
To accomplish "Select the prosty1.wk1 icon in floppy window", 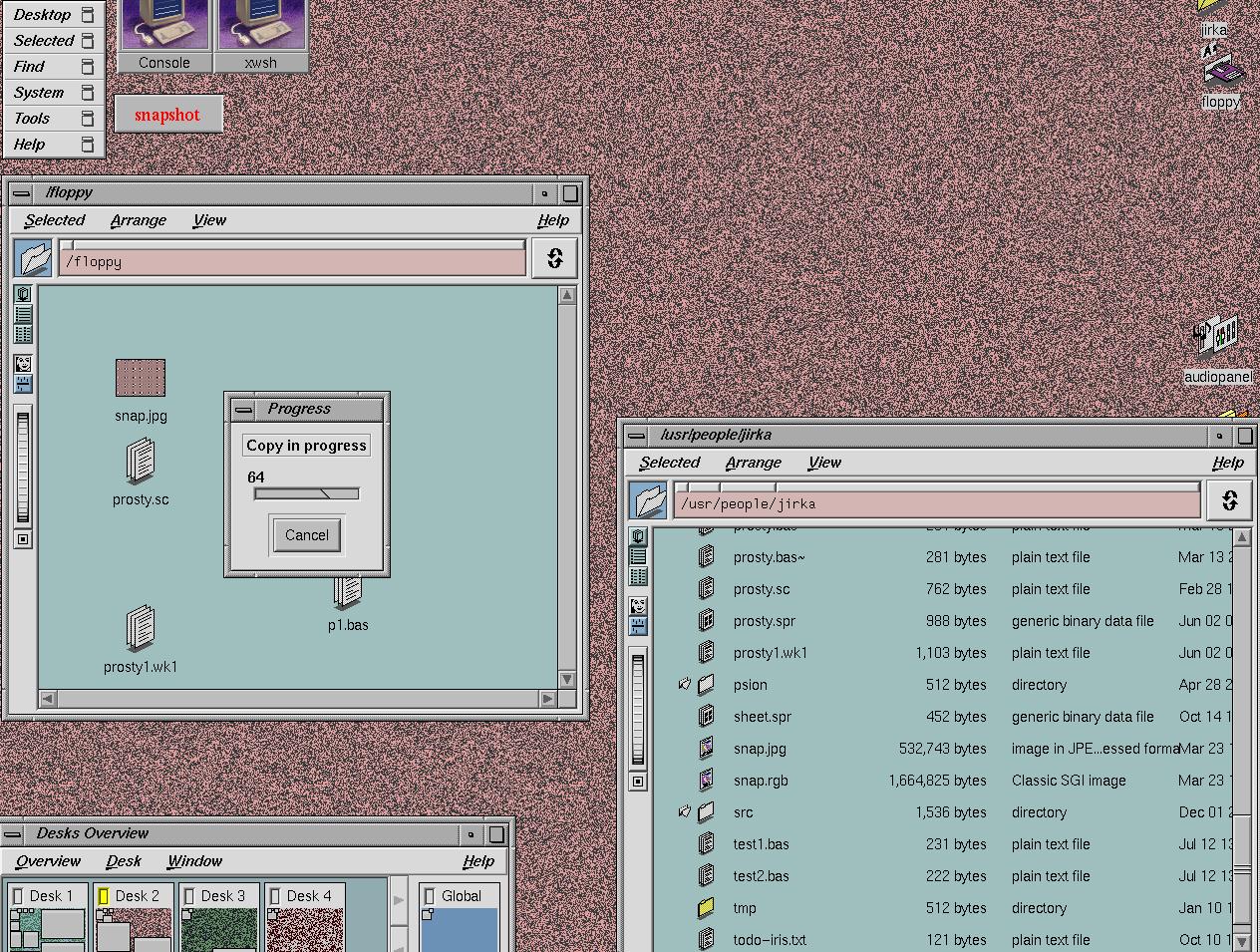I will click(x=141, y=629).
